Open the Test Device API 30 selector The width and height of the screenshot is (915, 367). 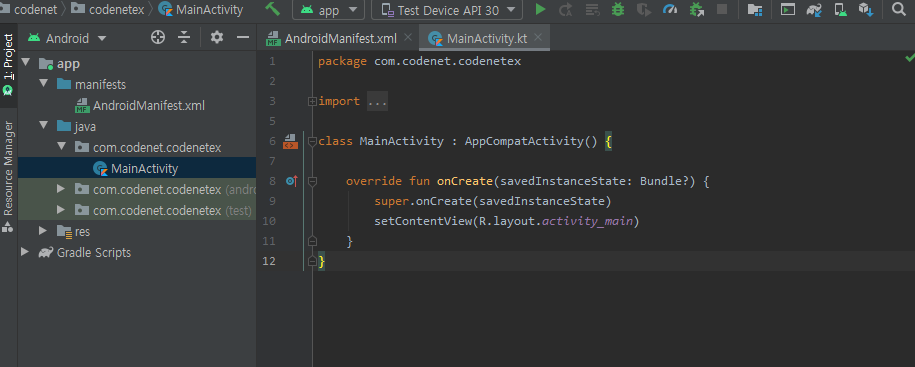click(x=447, y=10)
